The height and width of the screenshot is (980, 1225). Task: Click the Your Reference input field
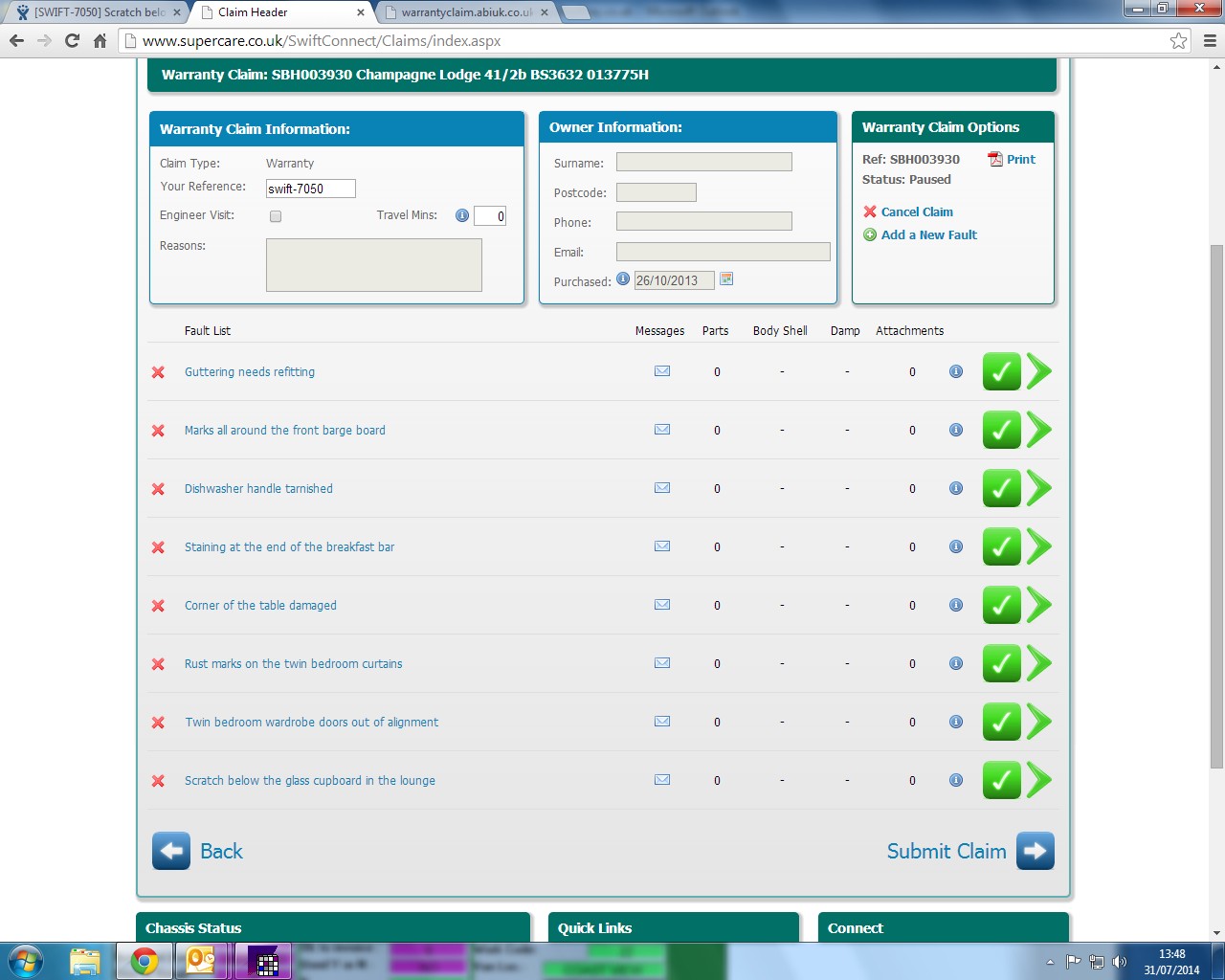pos(311,189)
